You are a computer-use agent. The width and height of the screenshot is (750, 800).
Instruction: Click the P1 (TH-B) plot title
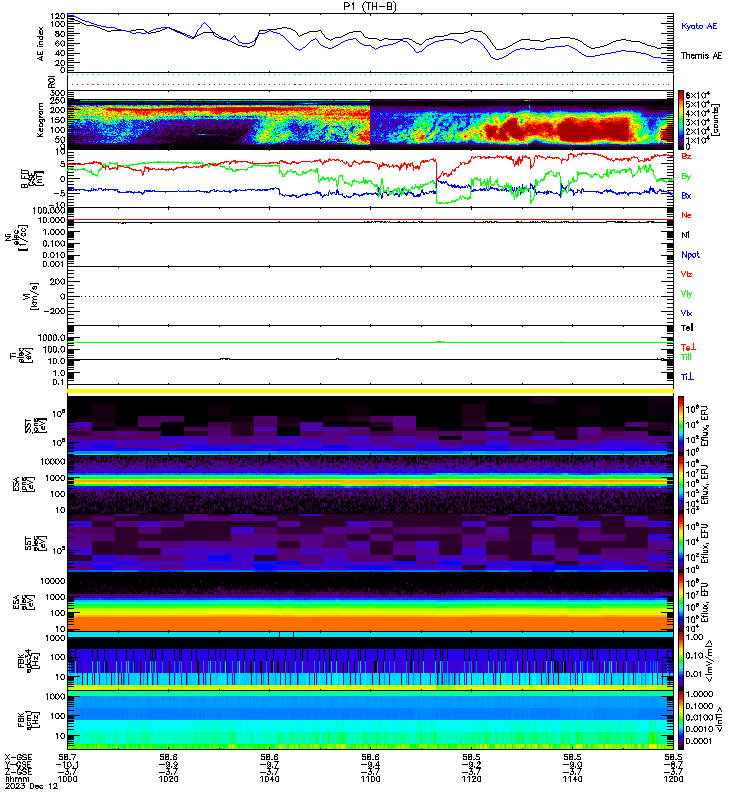370,6
